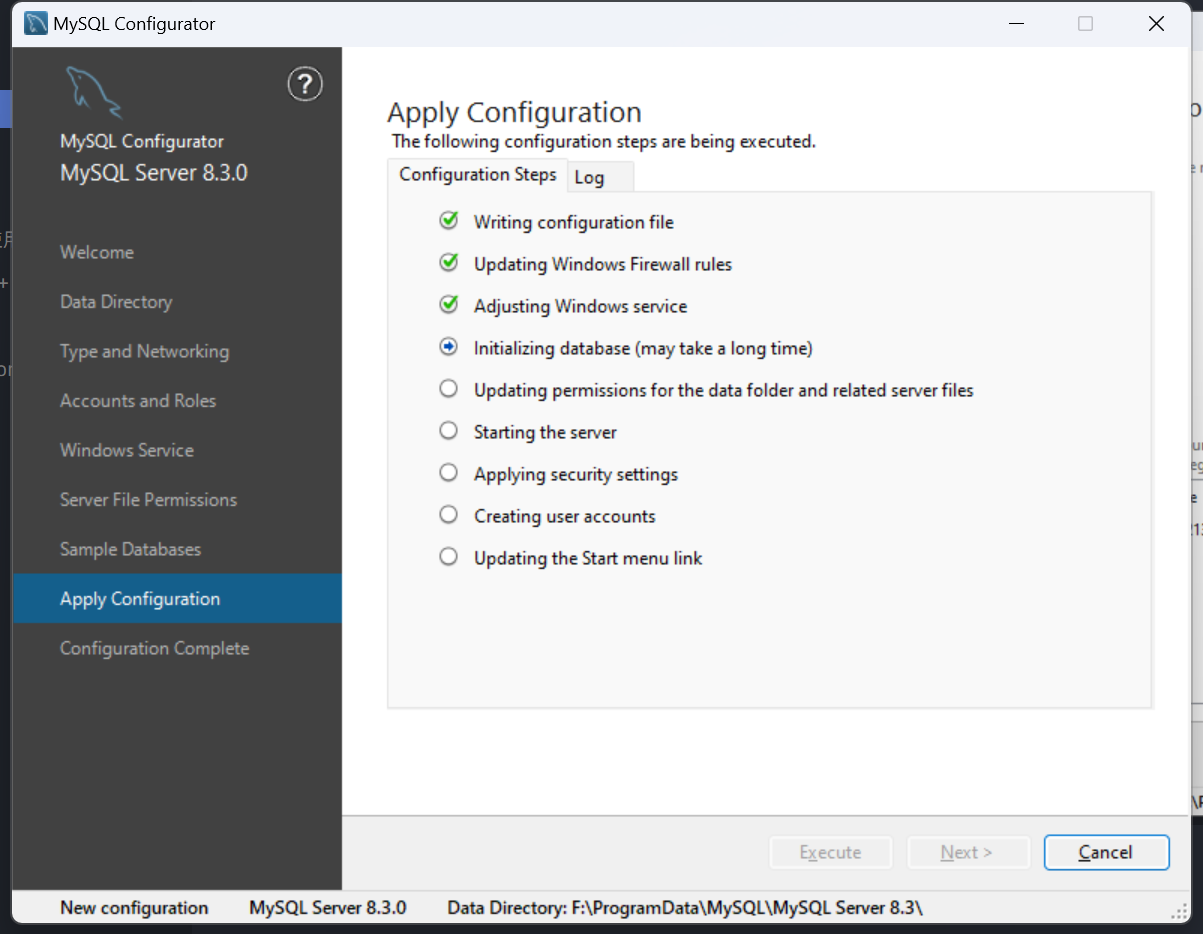Click Data Directory path in status bar
1203x934 pixels.
685,908
